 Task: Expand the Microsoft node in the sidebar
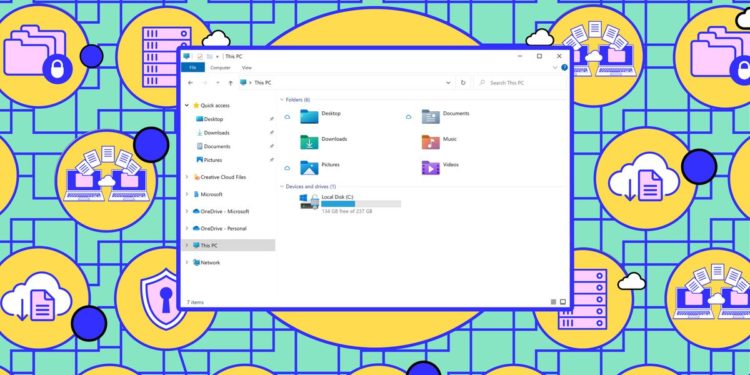pos(187,194)
